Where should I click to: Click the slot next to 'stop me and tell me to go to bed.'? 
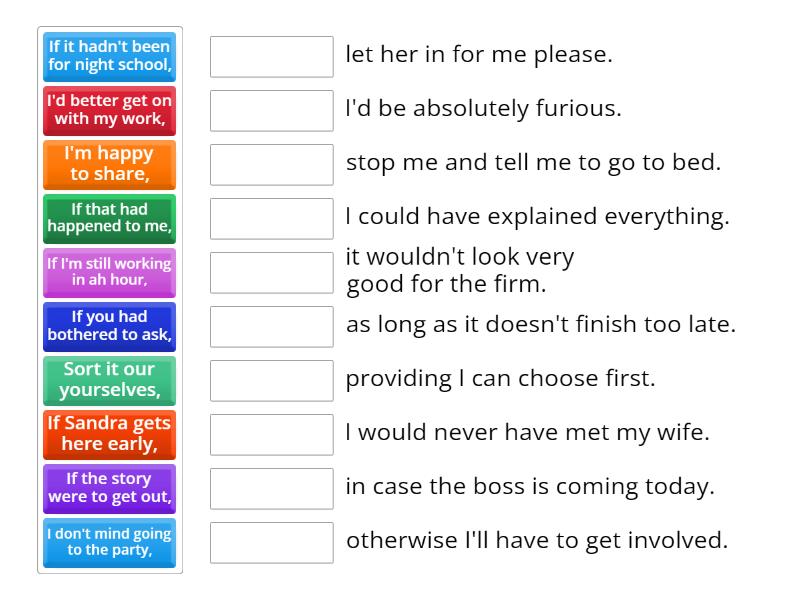[x=271, y=164]
